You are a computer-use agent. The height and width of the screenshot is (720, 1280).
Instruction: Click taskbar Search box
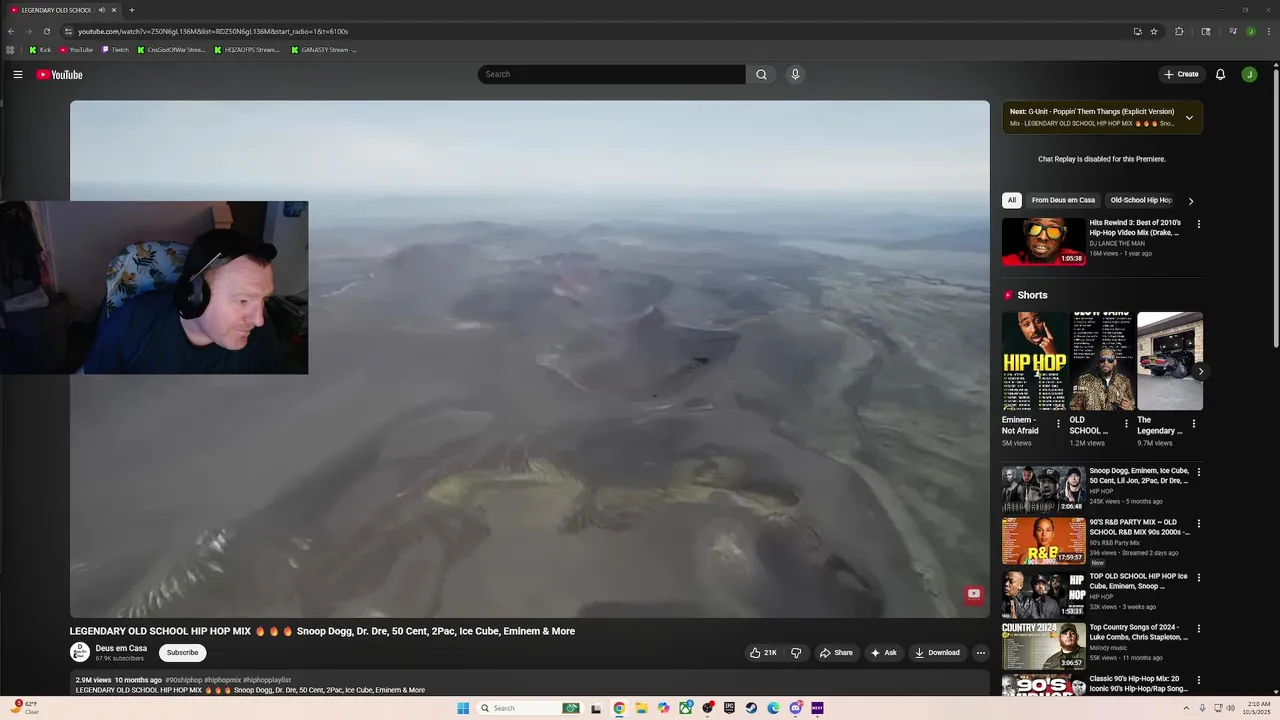[528, 708]
